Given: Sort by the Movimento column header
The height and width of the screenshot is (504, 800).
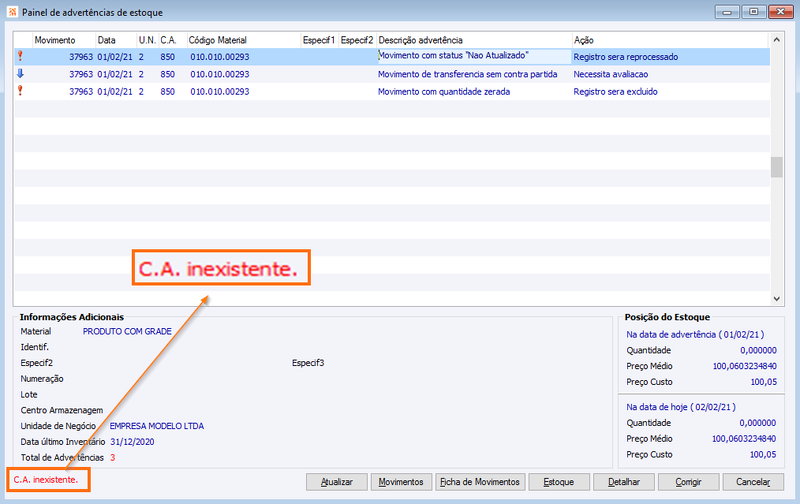Looking at the screenshot, I should (64, 40).
